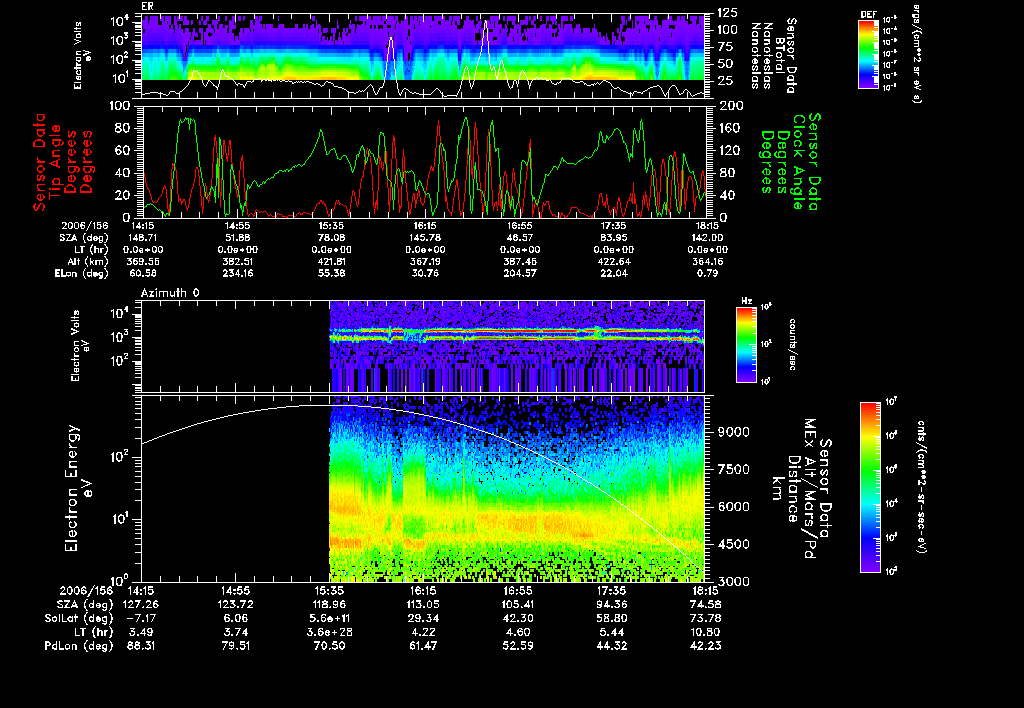Click the 160 degree clock angle tick
The width and height of the screenshot is (1024, 708).
pyautogui.click(x=730, y=128)
